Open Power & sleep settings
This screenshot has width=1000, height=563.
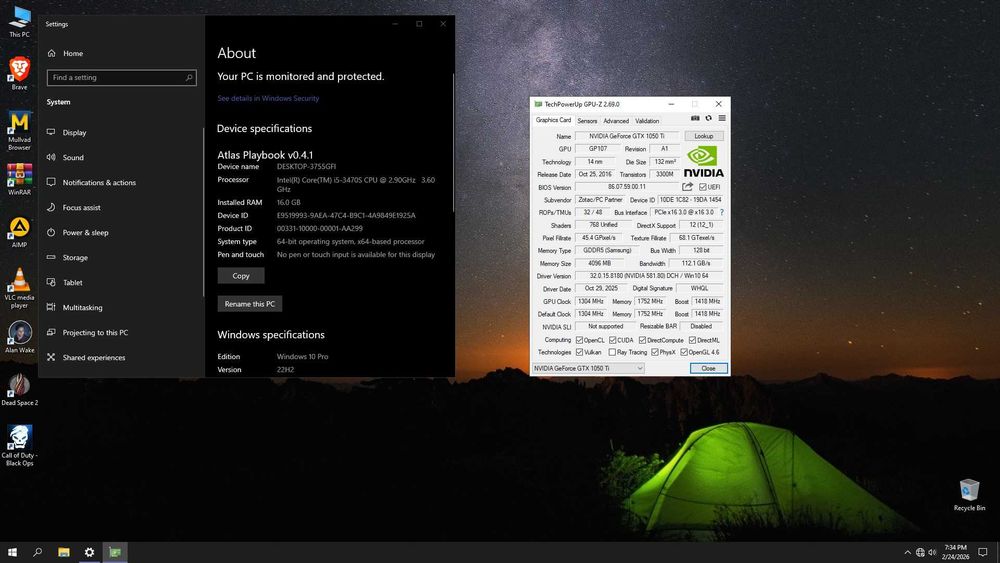click(x=121, y=233)
